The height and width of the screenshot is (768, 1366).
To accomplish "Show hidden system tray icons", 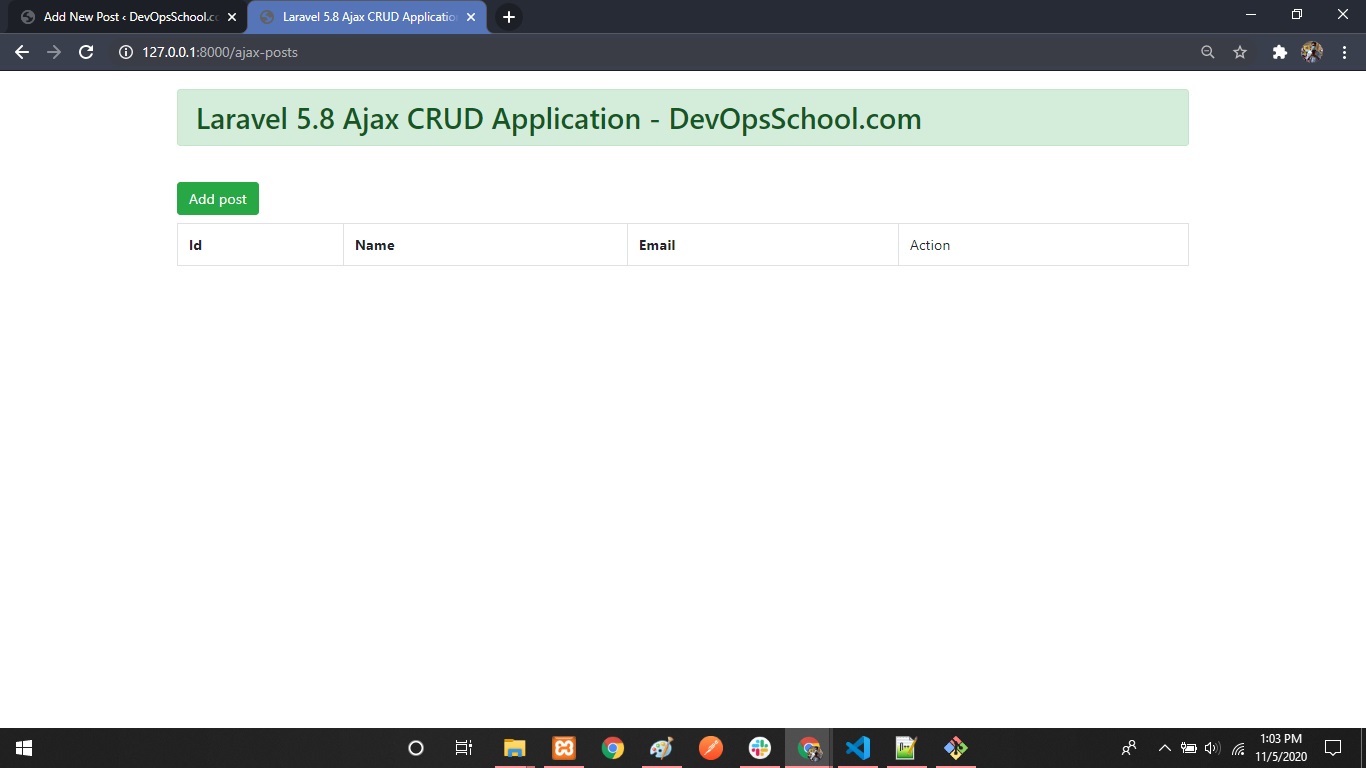I will coord(1164,748).
